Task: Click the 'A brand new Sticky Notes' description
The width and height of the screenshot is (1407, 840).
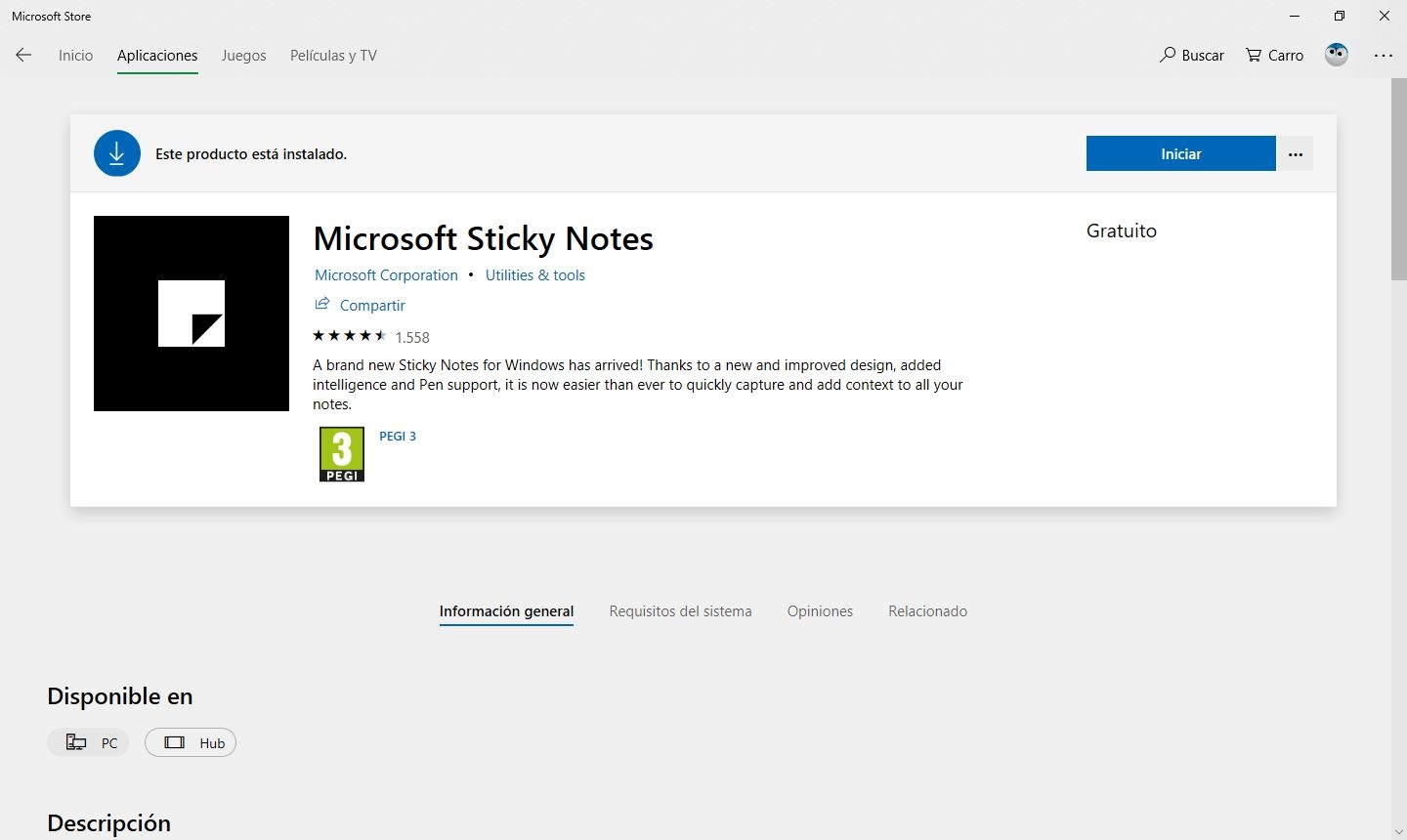Action: [x=638, y=385]
